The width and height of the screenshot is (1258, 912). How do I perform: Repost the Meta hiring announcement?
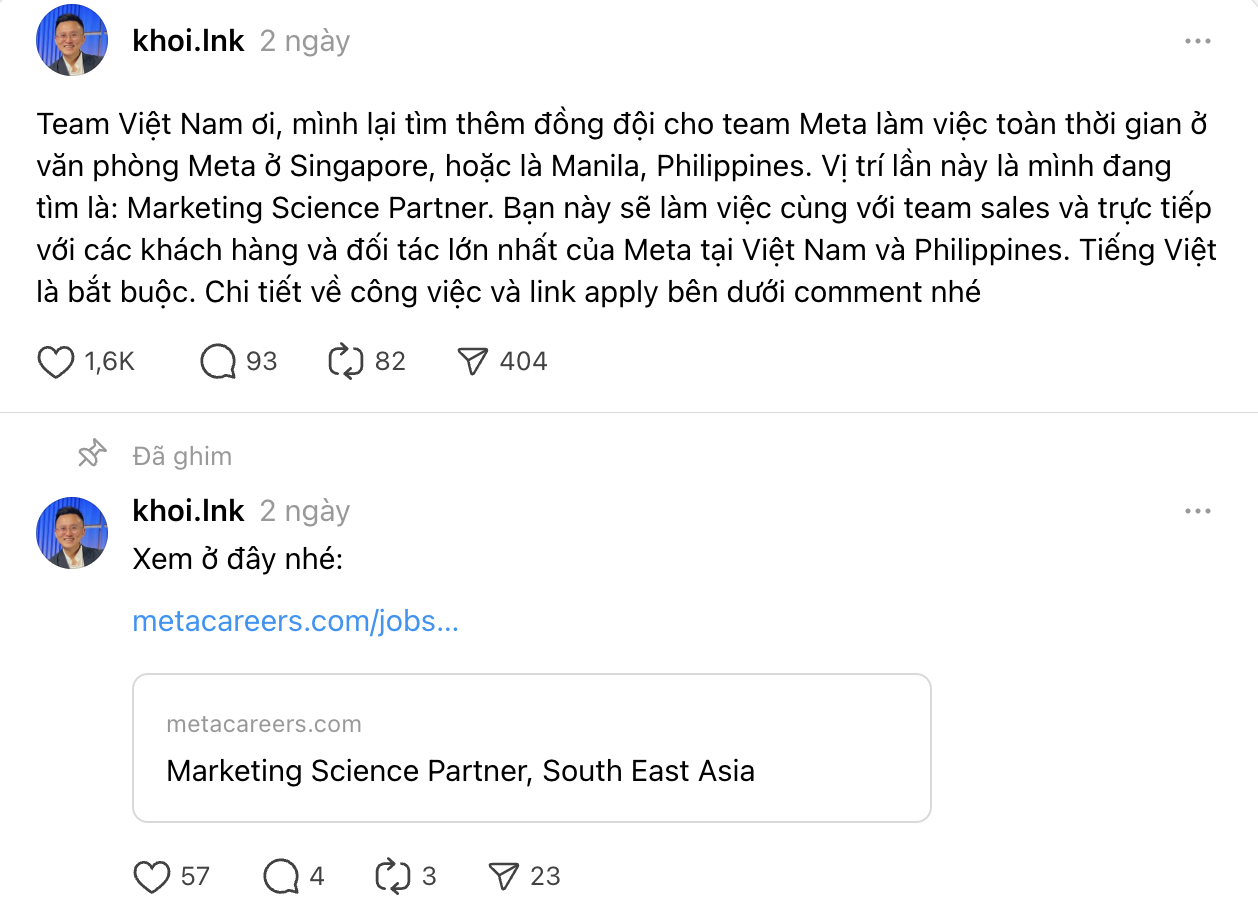(348, 361)
